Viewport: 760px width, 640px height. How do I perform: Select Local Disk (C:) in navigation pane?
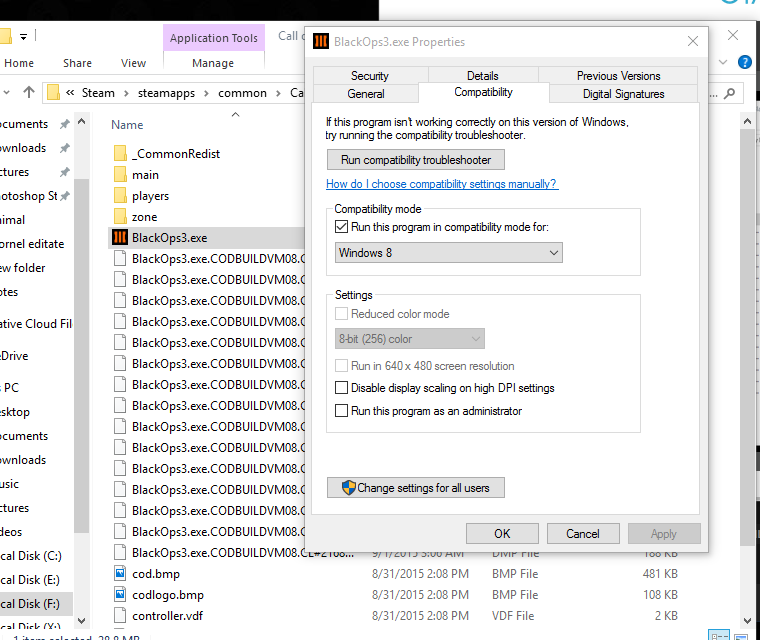point(31,556)
